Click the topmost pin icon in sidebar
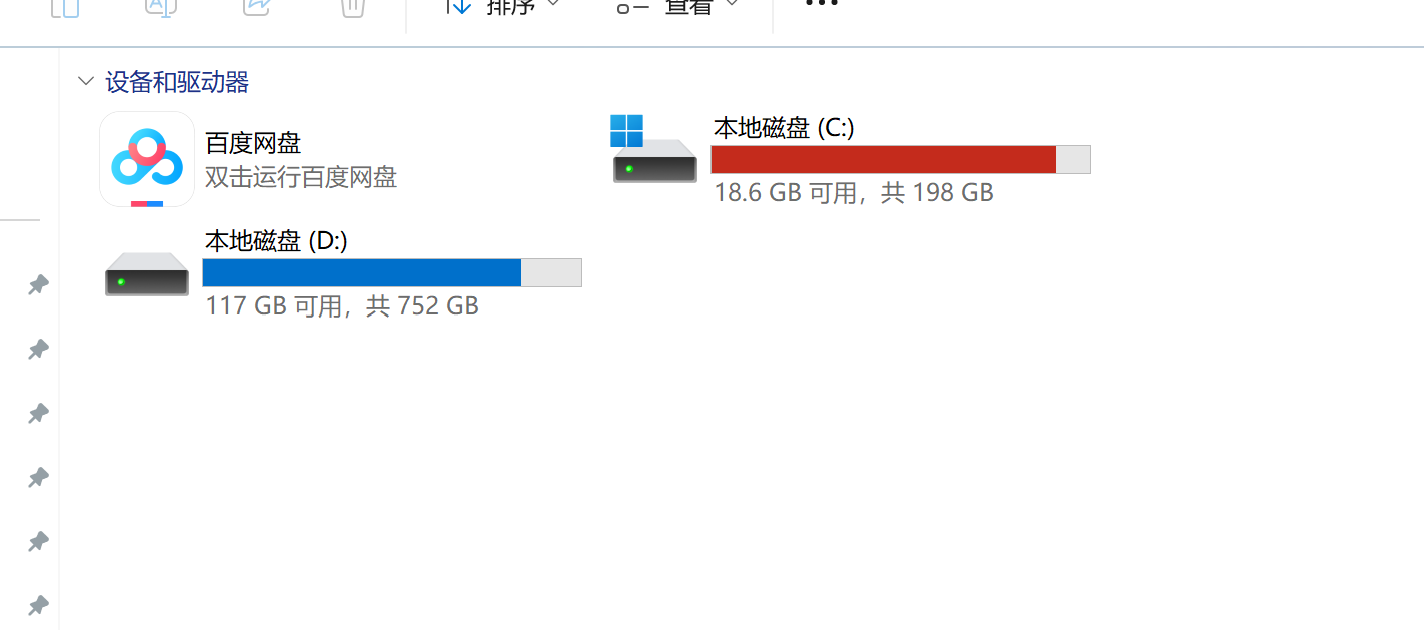 pos(38,286)
